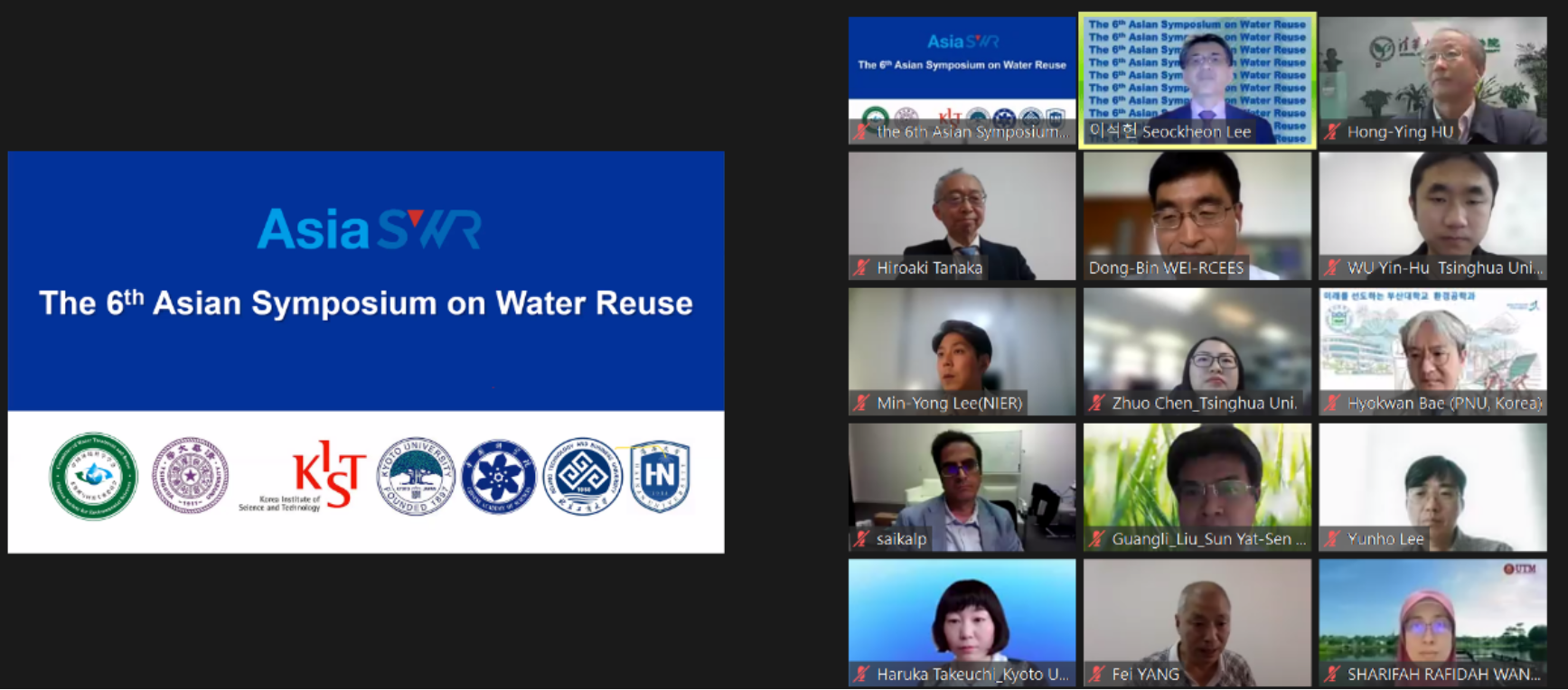The image size is (1568, 690).
Task: Click muted mic icon beside Fei YANG
Action: tap(1097, 674)
